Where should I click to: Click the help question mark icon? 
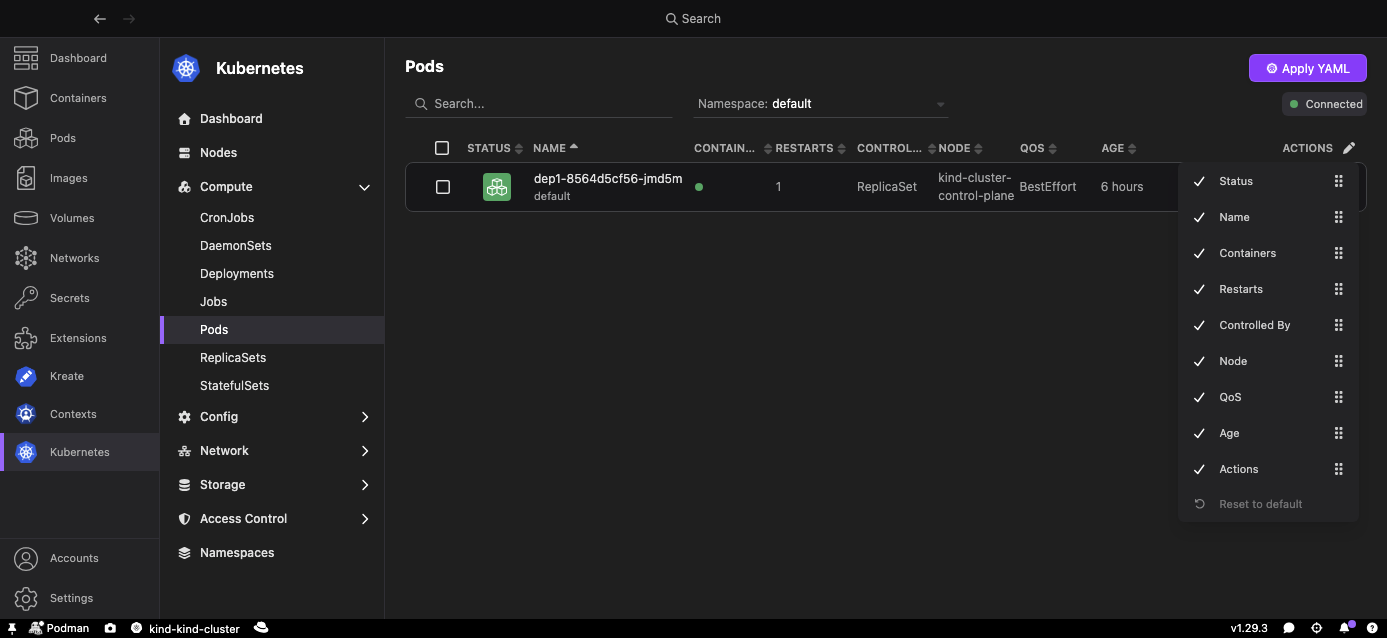tap(1372, 628)
